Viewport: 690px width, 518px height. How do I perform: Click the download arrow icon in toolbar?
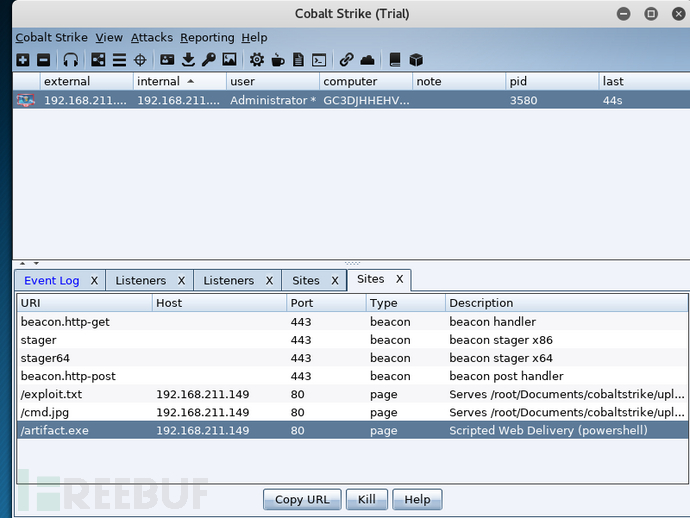pos(188,60)
